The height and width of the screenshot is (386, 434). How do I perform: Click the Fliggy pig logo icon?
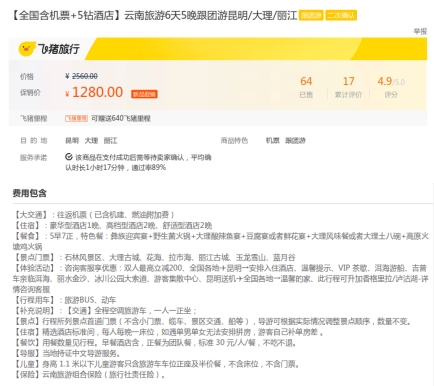click(x=27, y=49)
